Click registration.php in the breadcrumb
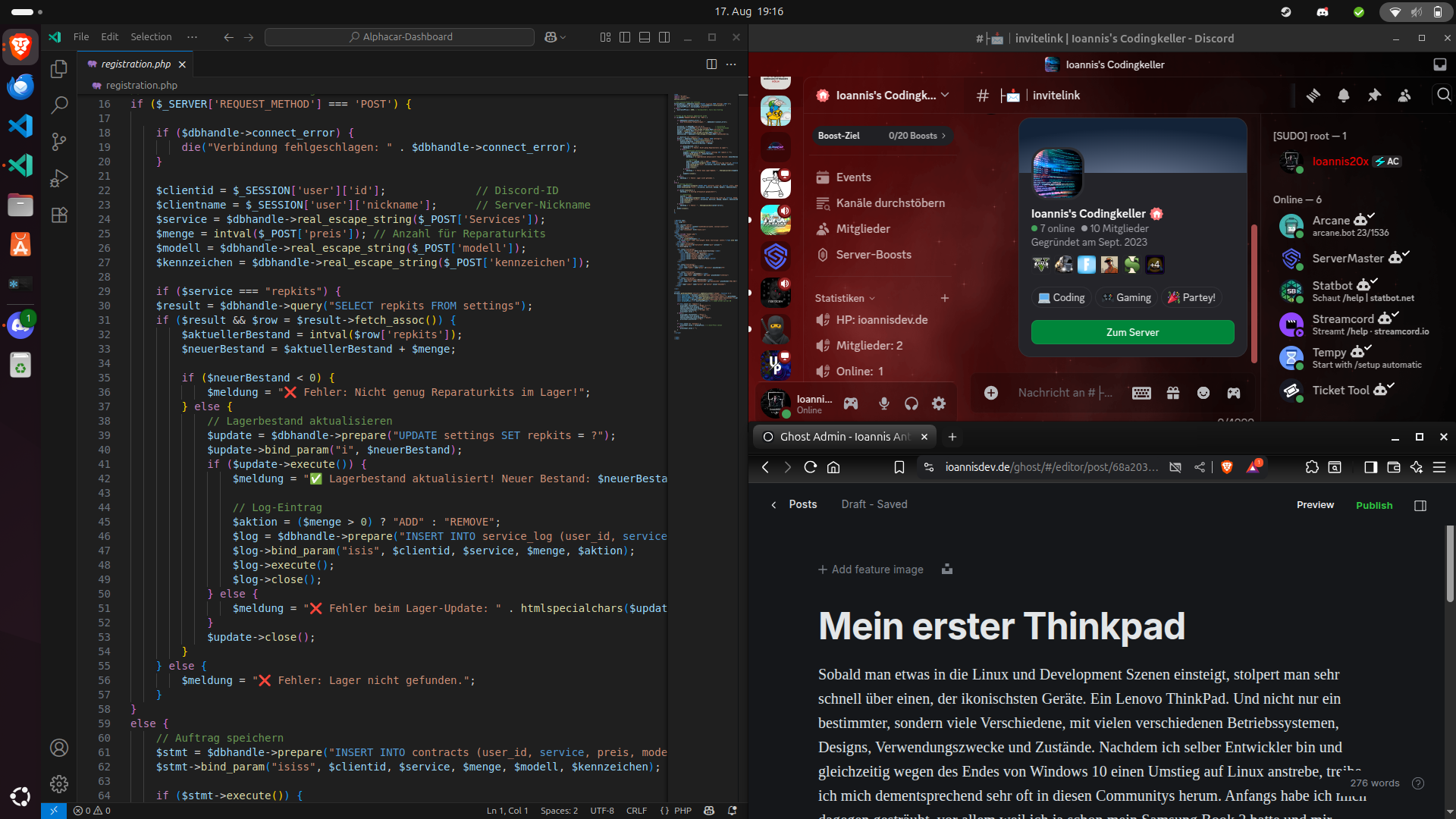Viewport: 1456px width, 819px height. [x=141, y=86]
